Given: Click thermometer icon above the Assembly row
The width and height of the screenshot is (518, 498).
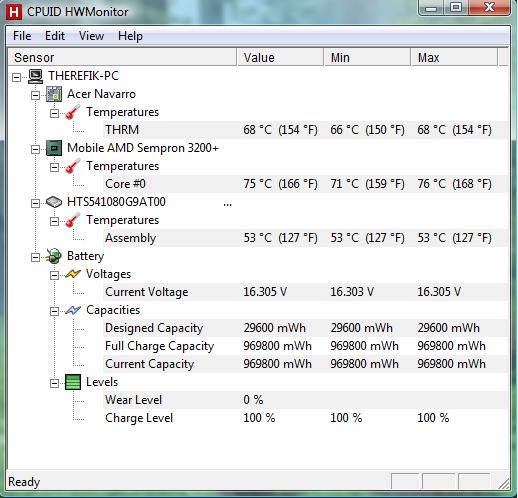Looking at the screenshot, I should click(x=73, y=220).
